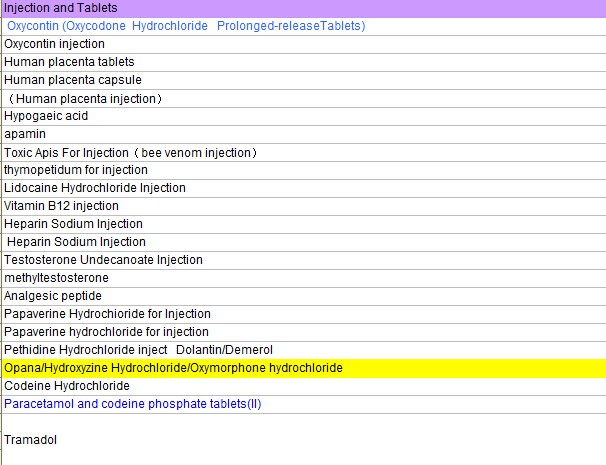Open 'Paracetamol and codeine phosphate tablets(II)' link
The height and width of the screenshot is (465, 606).
point(133,404)
